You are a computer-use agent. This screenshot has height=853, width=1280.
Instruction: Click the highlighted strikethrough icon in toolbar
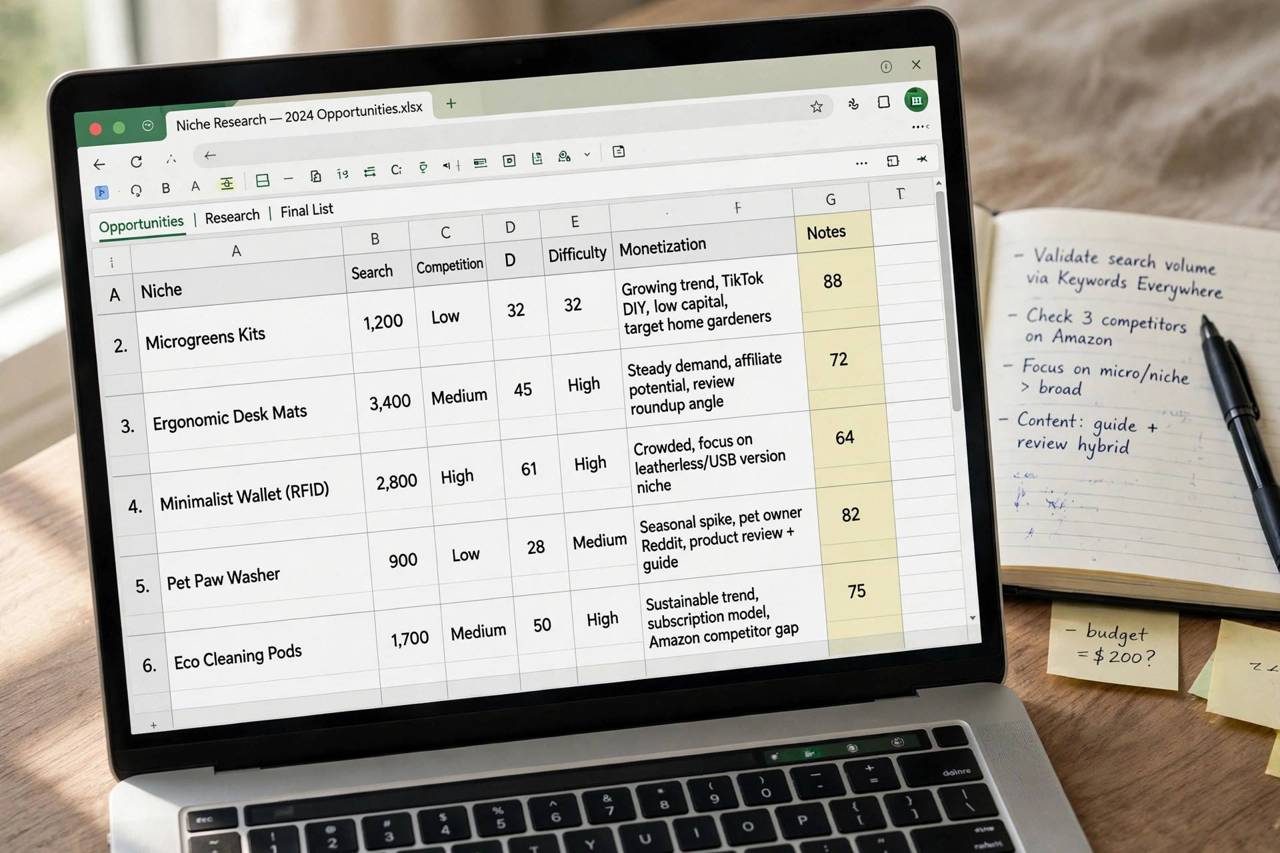click(x=227, y=183)
